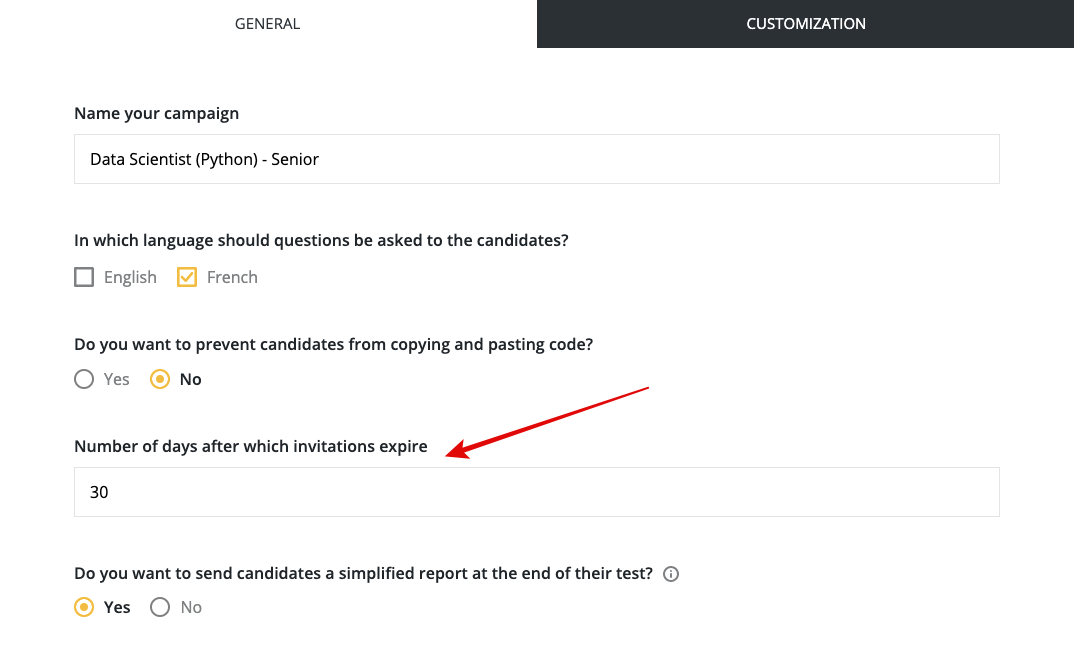
Task: Click the "French" label text
Action: pyautogui.click(x=232, y=277)
